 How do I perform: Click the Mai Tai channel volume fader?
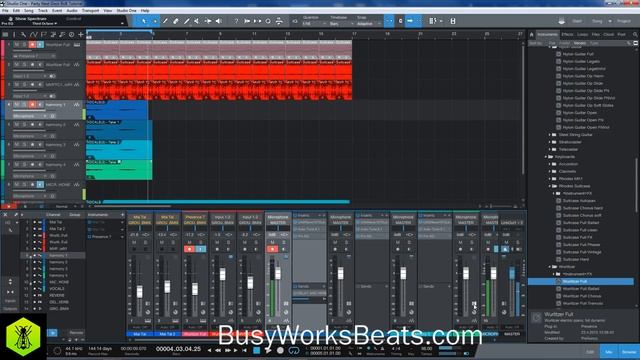click(x=140, y=291)
